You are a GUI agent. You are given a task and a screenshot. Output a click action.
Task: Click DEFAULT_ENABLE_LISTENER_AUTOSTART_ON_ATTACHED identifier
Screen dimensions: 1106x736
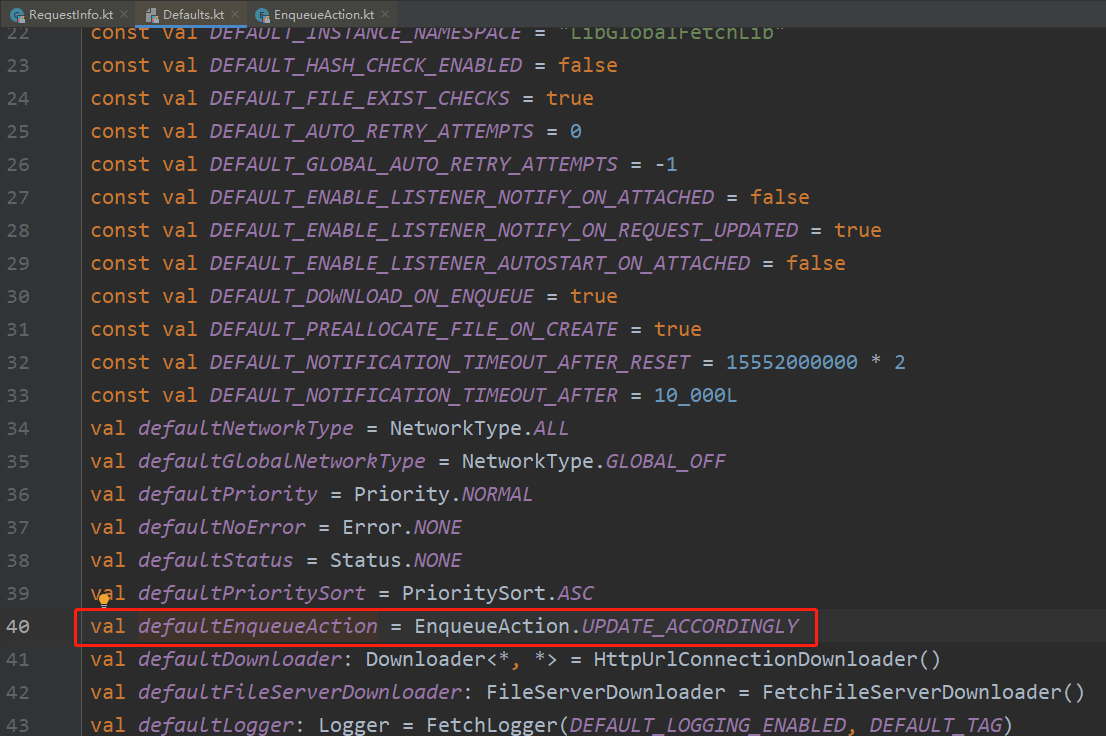click(480, 264)
